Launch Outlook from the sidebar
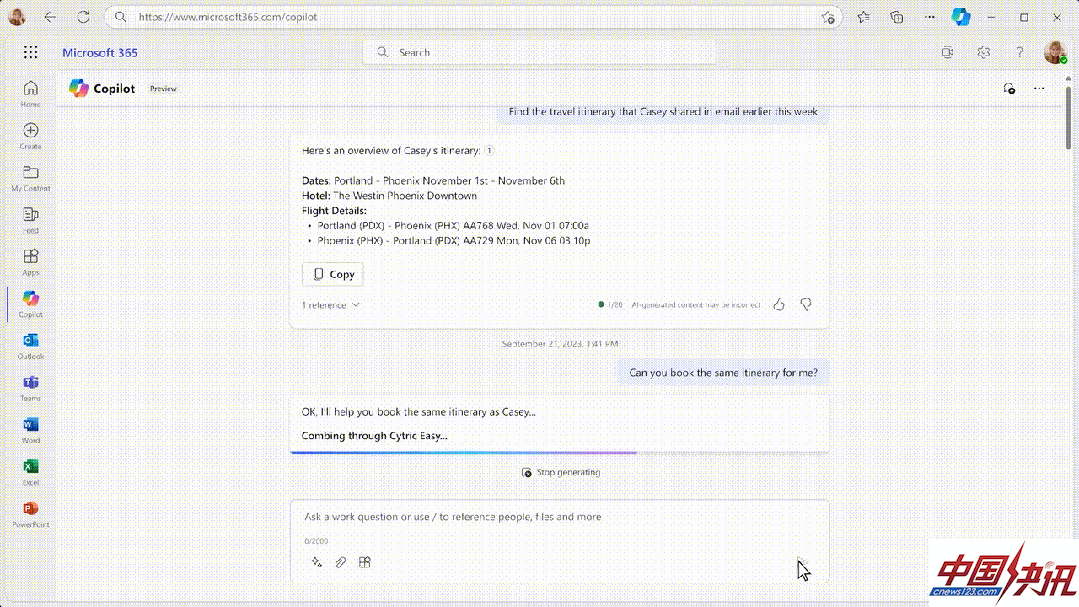The width and height of the screenshot is (1079, 607). 30,345
